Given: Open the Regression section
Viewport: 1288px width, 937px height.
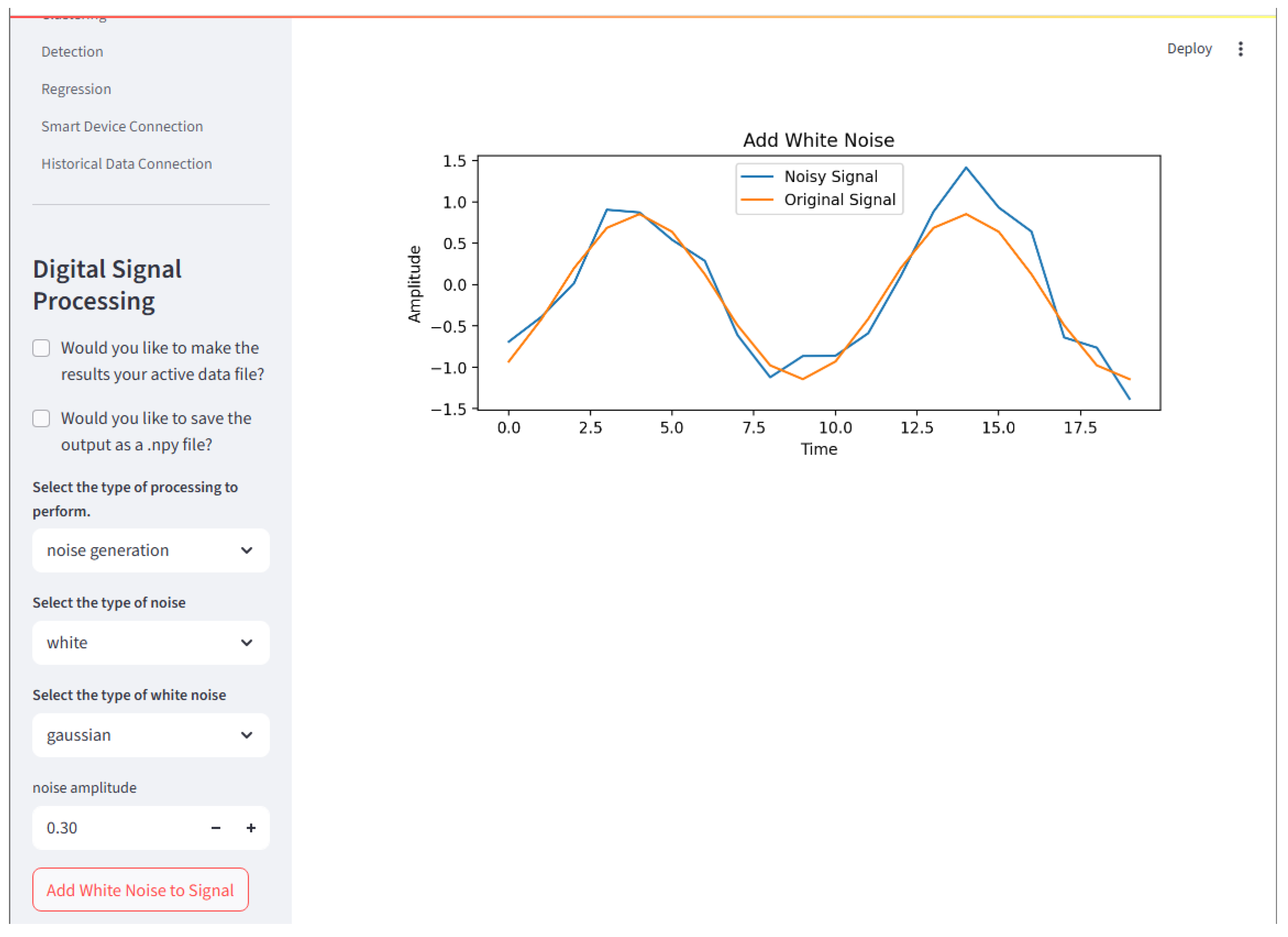Looking at the screenshot, I should tap(76, 88).
